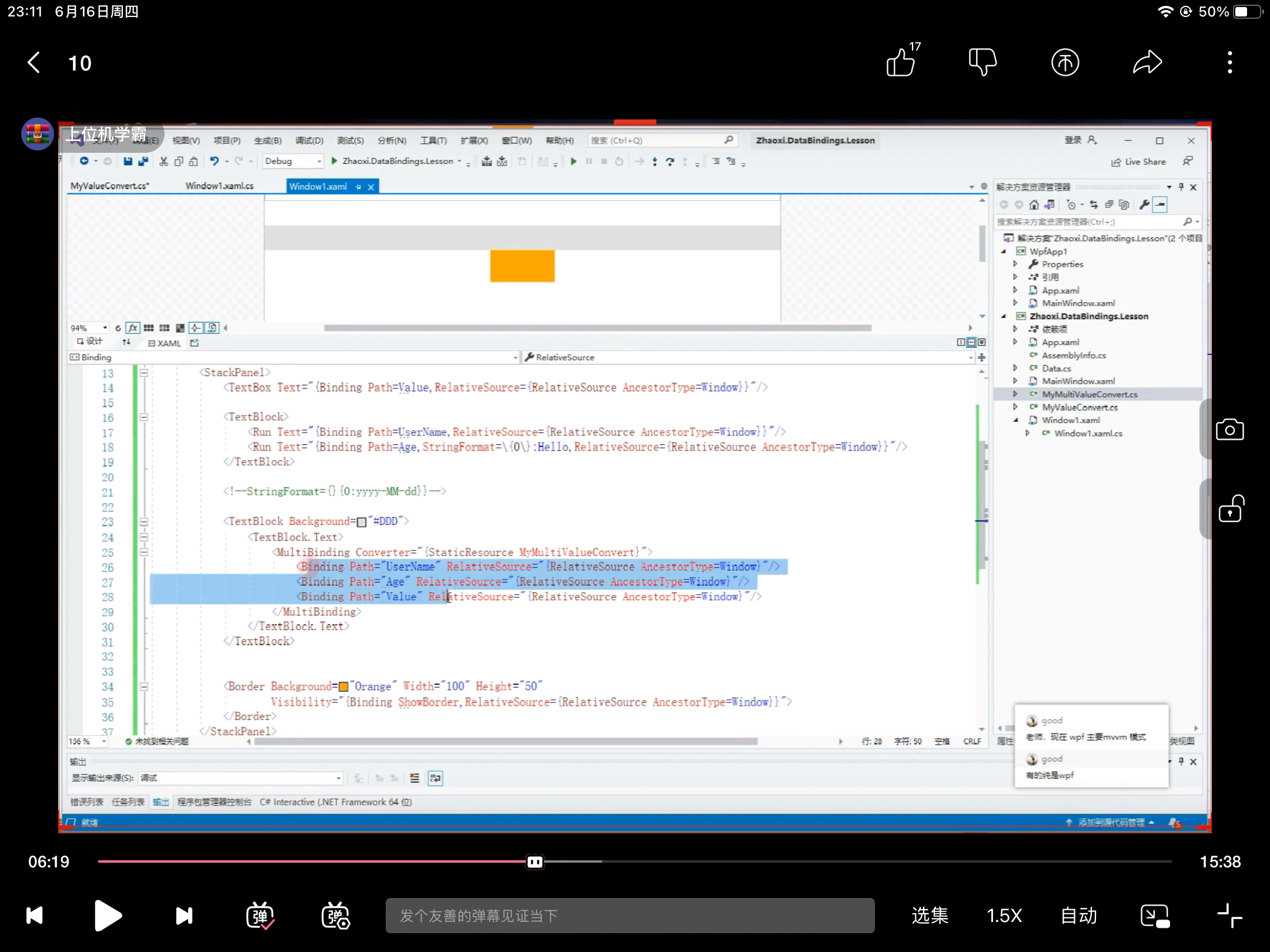
Task: Skip to the next video
Action: coord(184,916)
